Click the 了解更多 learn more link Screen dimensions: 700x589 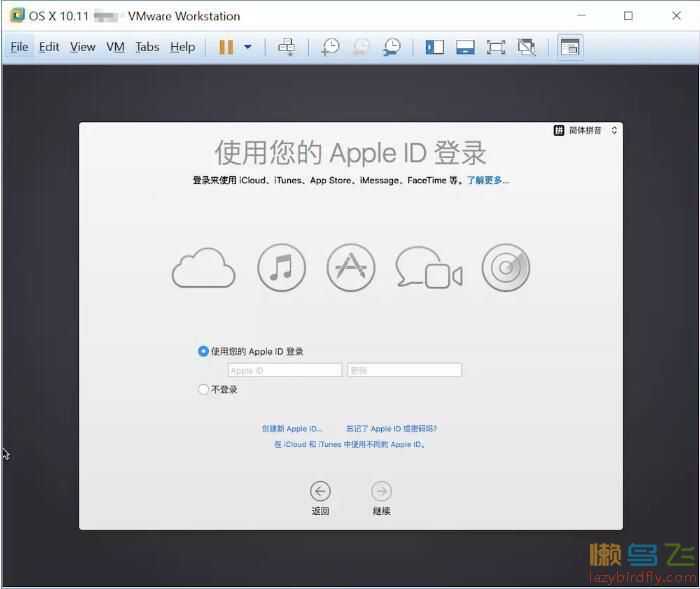[x=488, y=180]
